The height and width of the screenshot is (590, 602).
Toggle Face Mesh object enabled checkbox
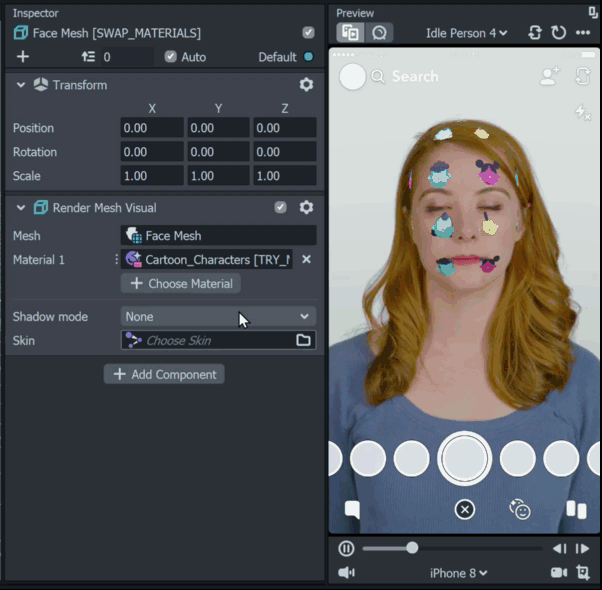(x=308, y=33)
